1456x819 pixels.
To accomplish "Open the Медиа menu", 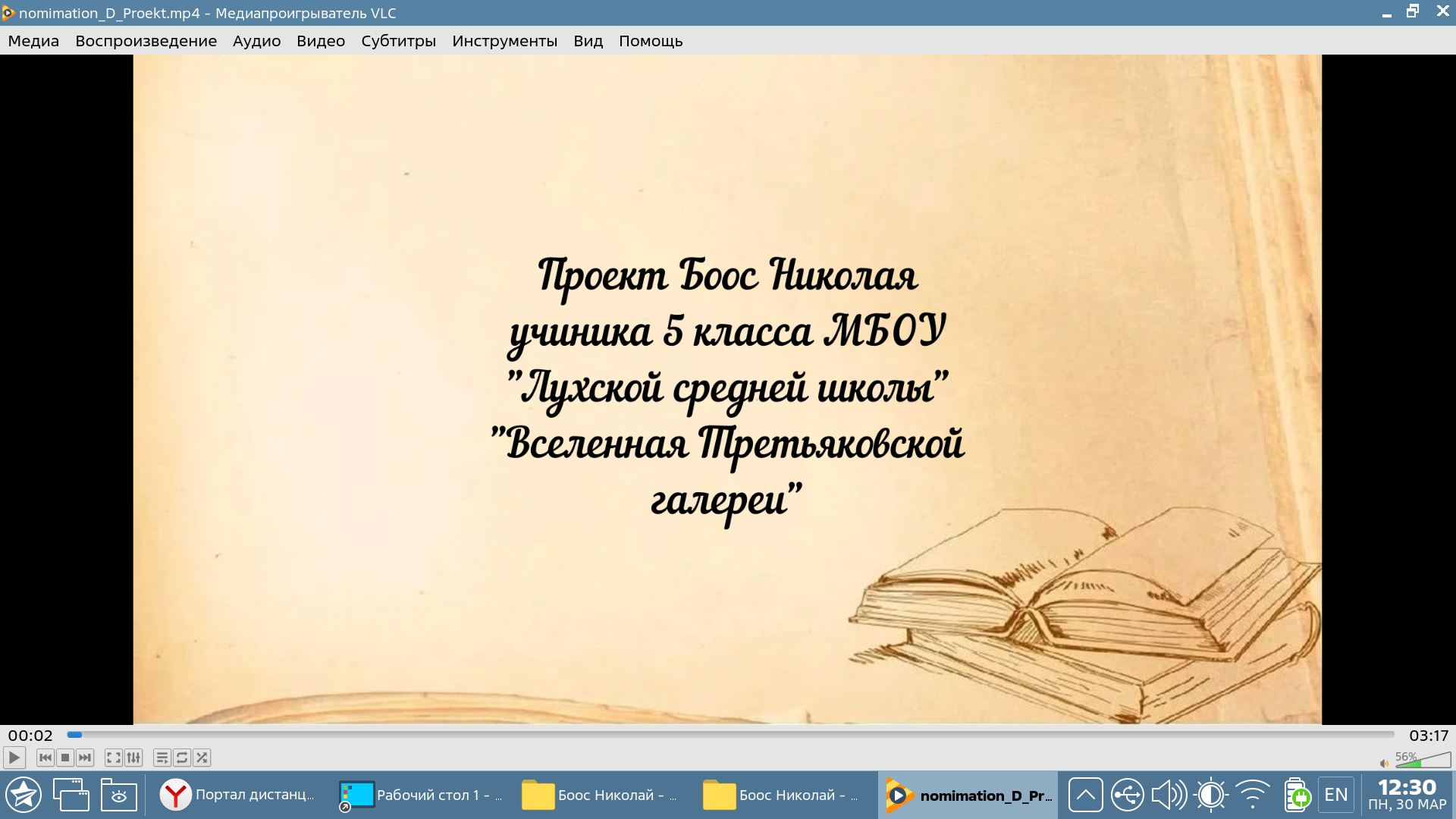I will coord(33,41).
